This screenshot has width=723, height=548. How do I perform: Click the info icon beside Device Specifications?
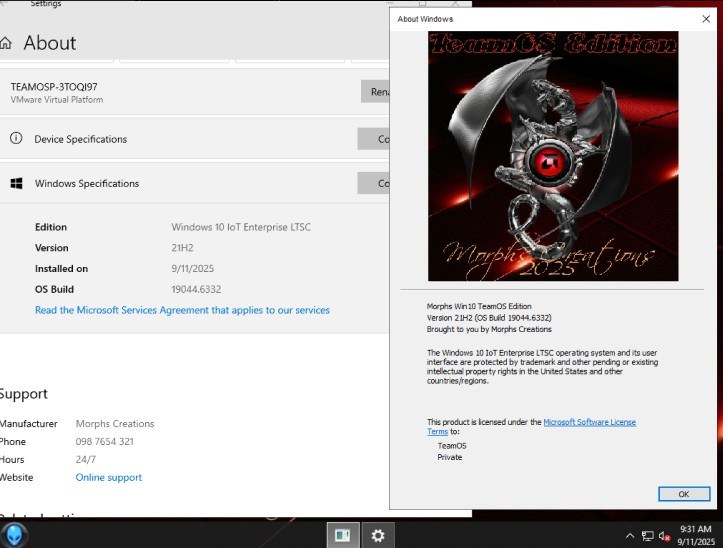click(x=16, y=138)
